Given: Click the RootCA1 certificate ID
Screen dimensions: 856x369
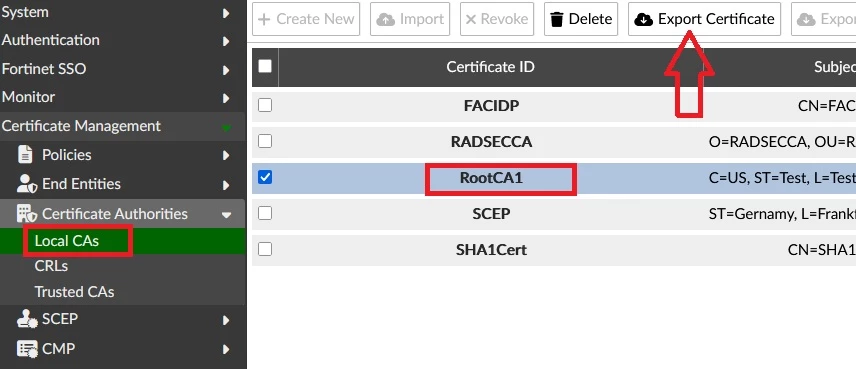Looking at the screenshot, I should coord(491,178).
